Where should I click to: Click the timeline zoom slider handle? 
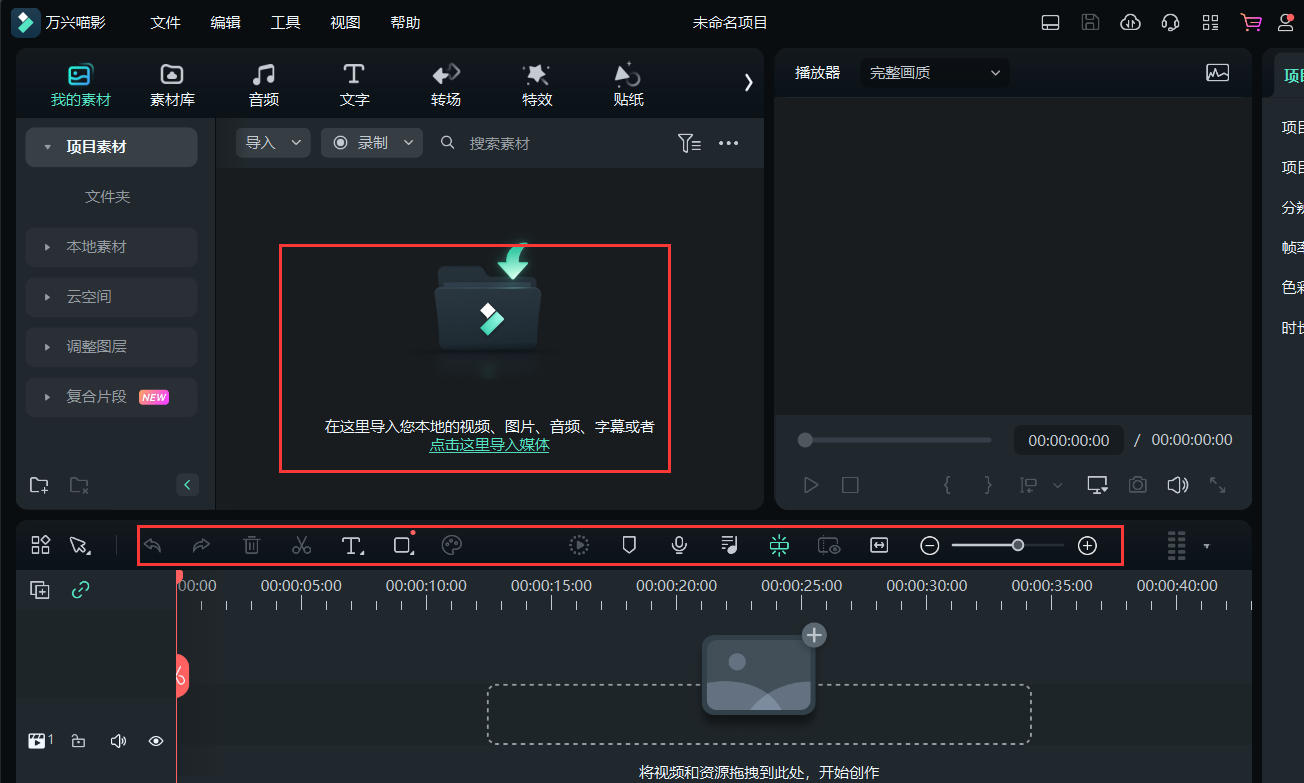[1018, 545]
